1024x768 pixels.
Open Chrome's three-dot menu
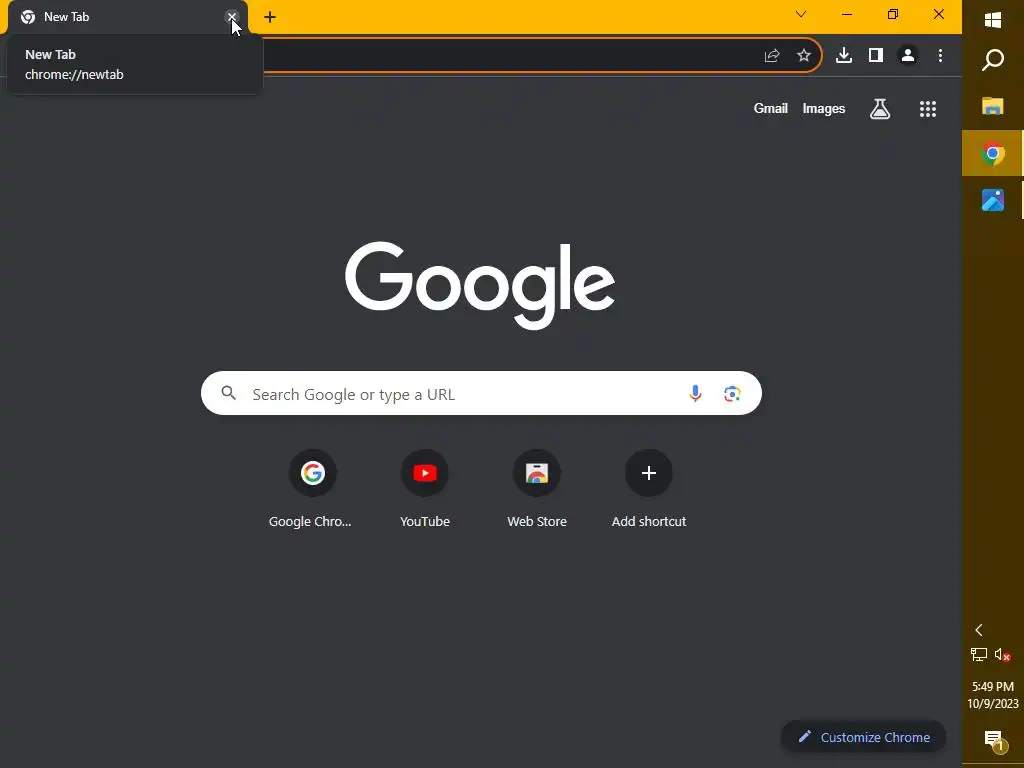tap(940, 56)
